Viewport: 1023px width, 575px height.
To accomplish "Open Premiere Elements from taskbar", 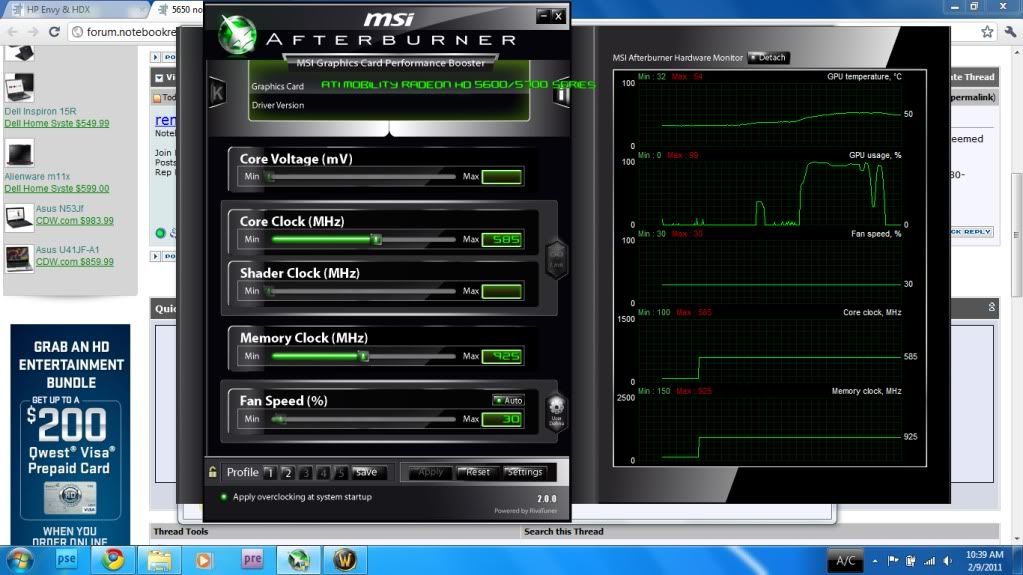I will (252, 560).
